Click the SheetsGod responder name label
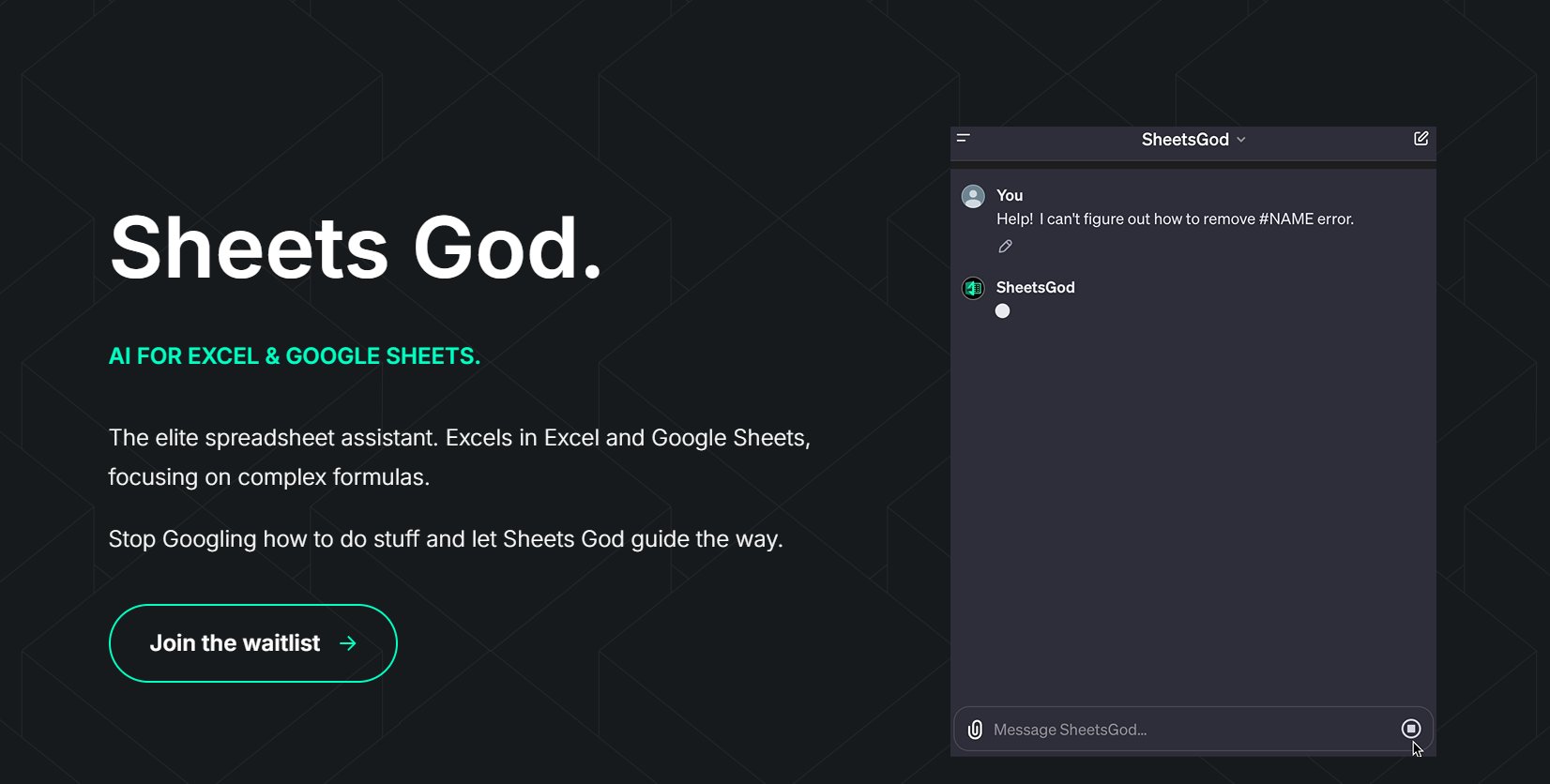Screen dimensions: 1550x784 (x=1035, y=287)
